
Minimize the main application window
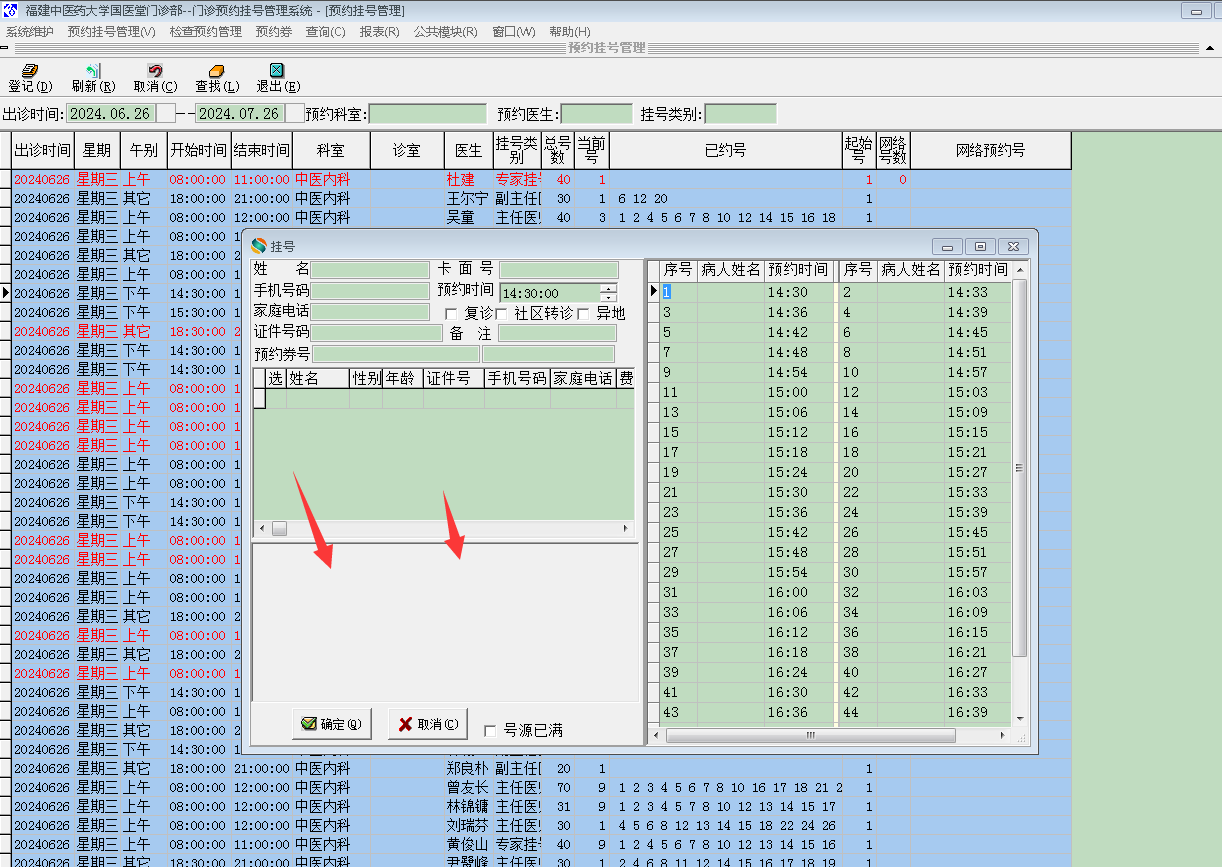[x=1196, y=11]
